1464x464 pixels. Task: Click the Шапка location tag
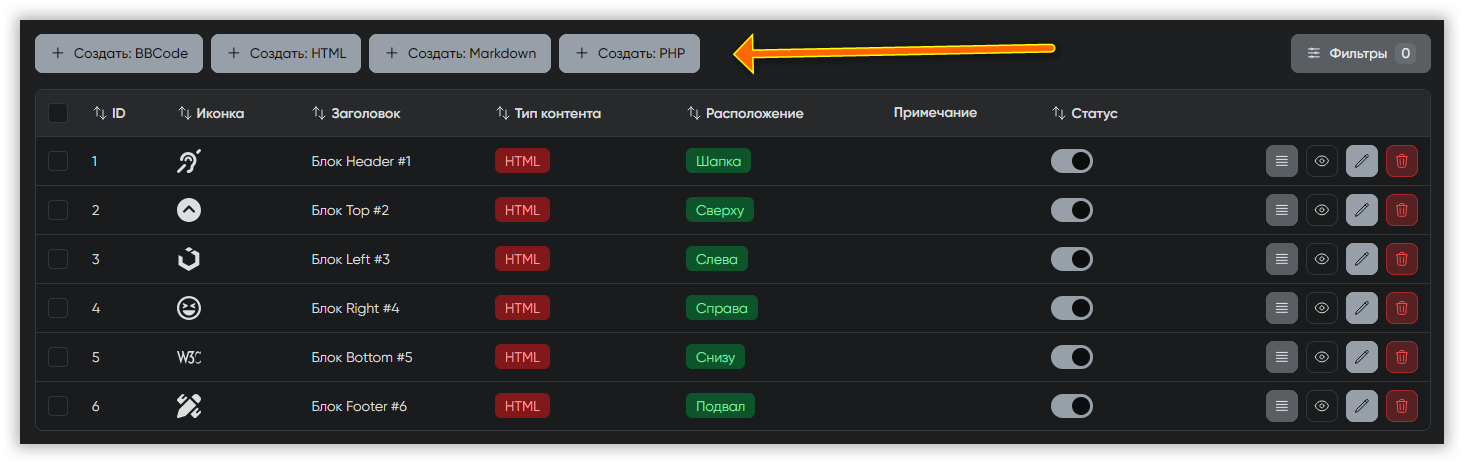[718, 161]
